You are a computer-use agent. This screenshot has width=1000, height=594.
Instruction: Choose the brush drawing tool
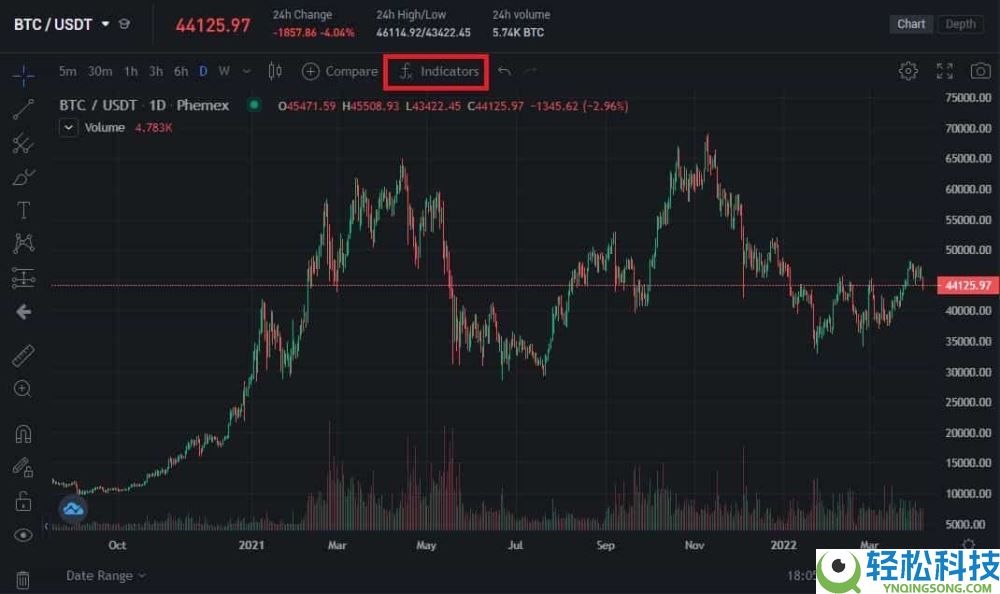24,177
